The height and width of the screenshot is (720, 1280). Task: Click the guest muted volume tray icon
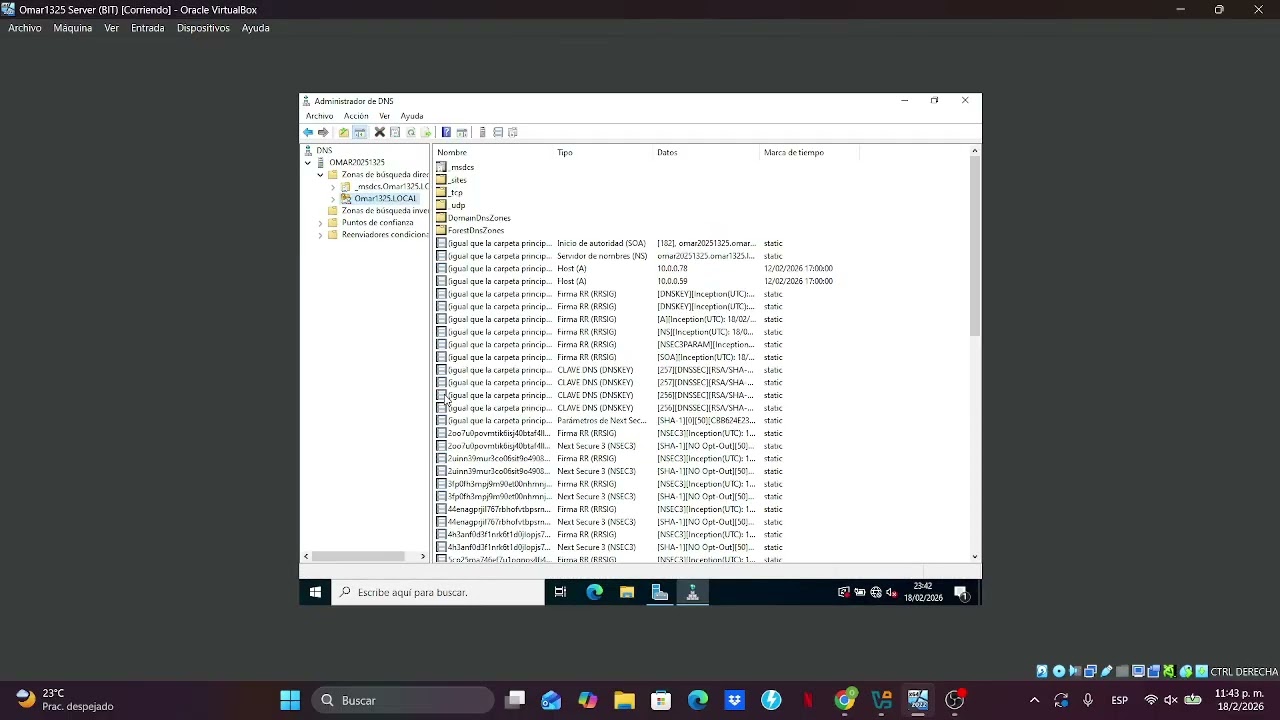891,592
